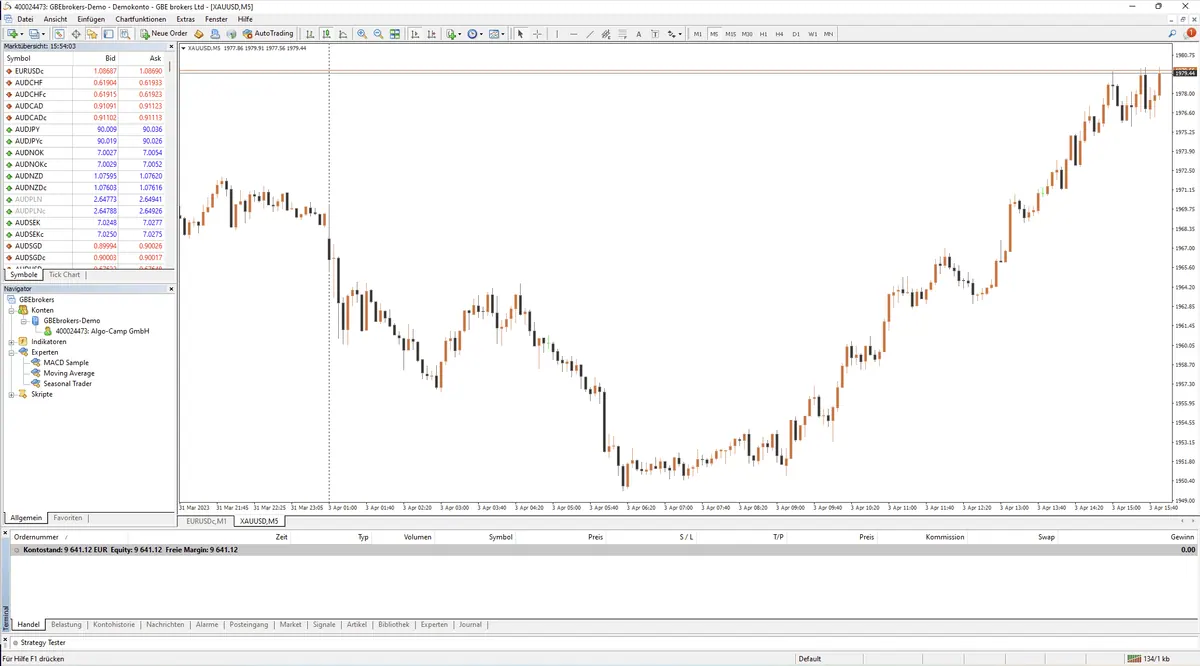Open the Strategy Tester toolbar icon
This screenshot has height=666, width=1200.
tap(124, 33)
